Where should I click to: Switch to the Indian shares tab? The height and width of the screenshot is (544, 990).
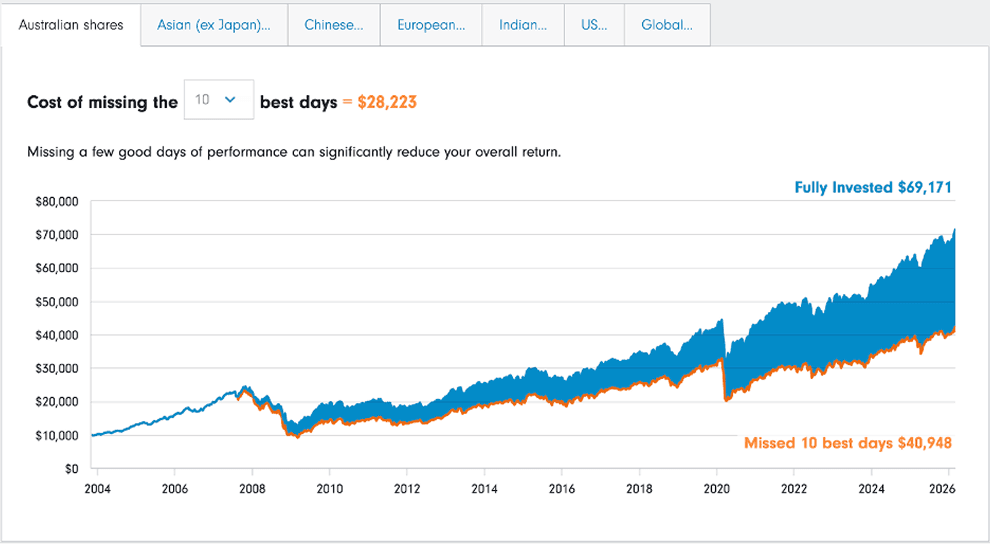[x=523, y=25]
